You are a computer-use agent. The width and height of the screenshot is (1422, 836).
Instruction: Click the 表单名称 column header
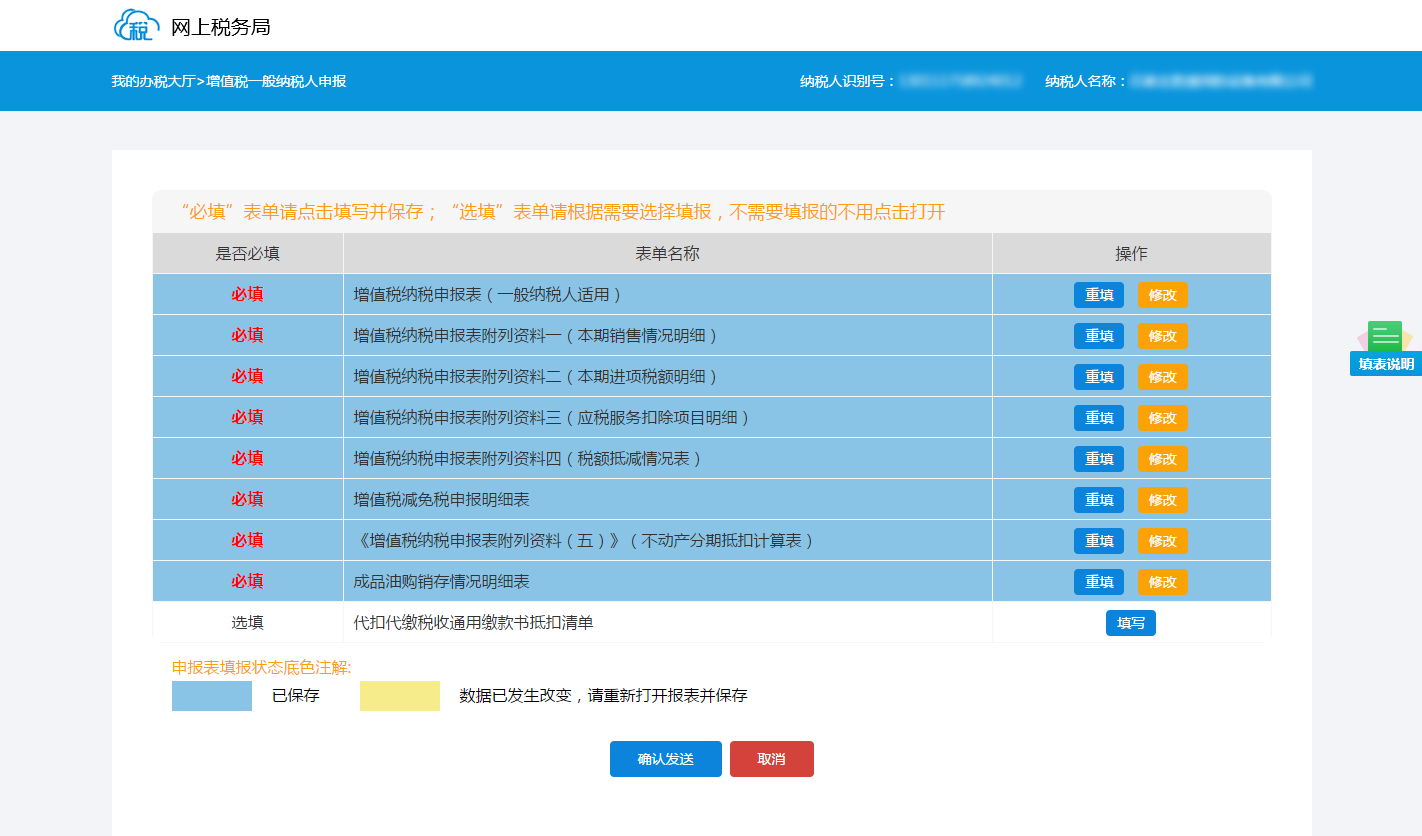pyautogui.click(x=667, y=254)
